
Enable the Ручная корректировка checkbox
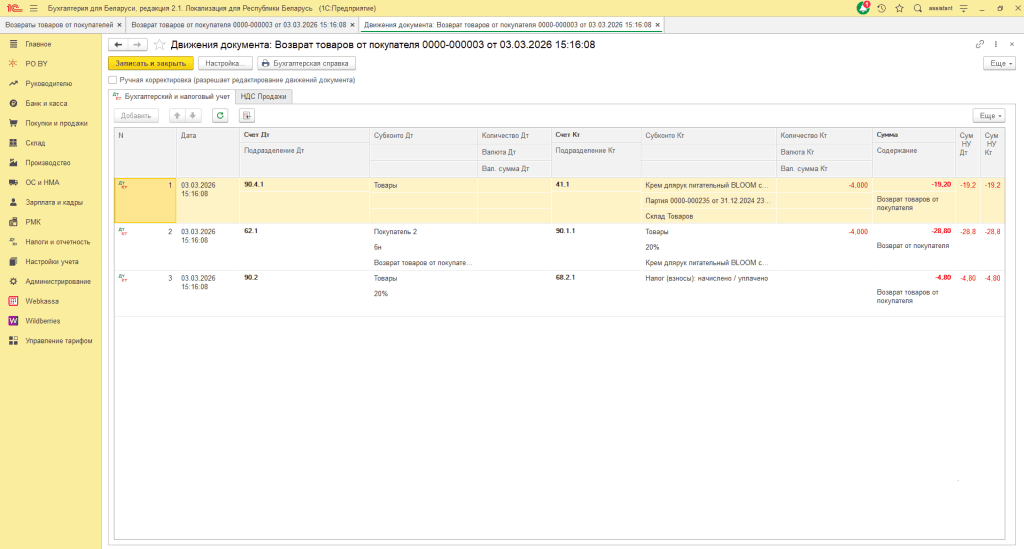click(113, 79)
